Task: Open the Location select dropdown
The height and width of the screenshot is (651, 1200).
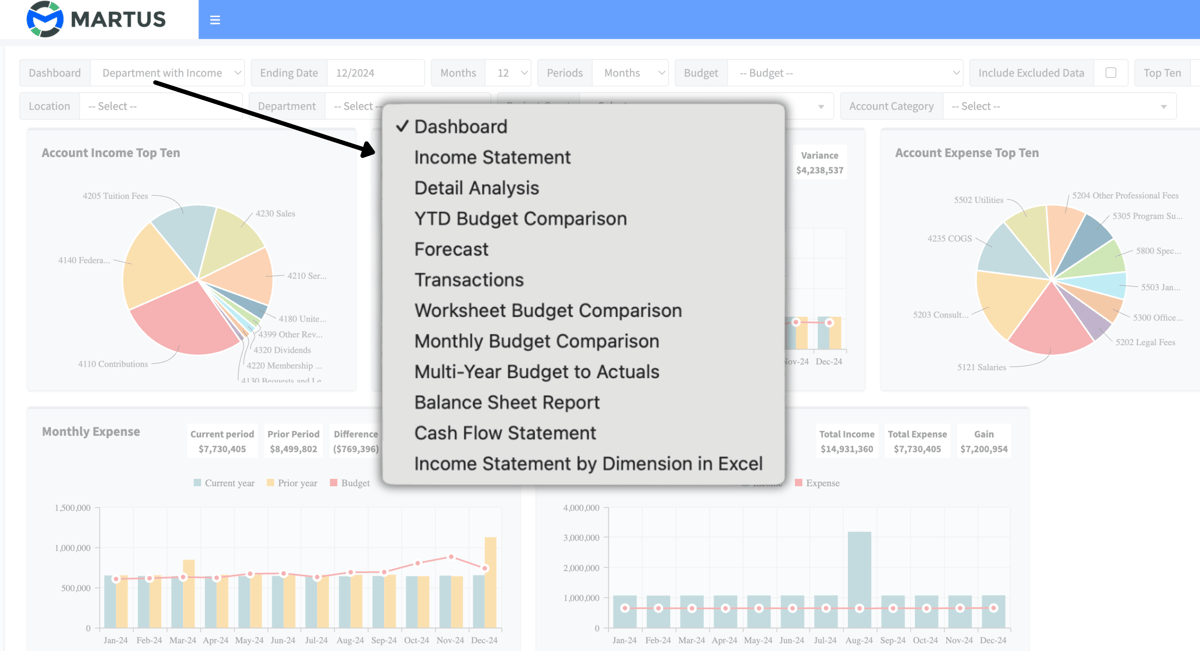Action: (161, 106)
